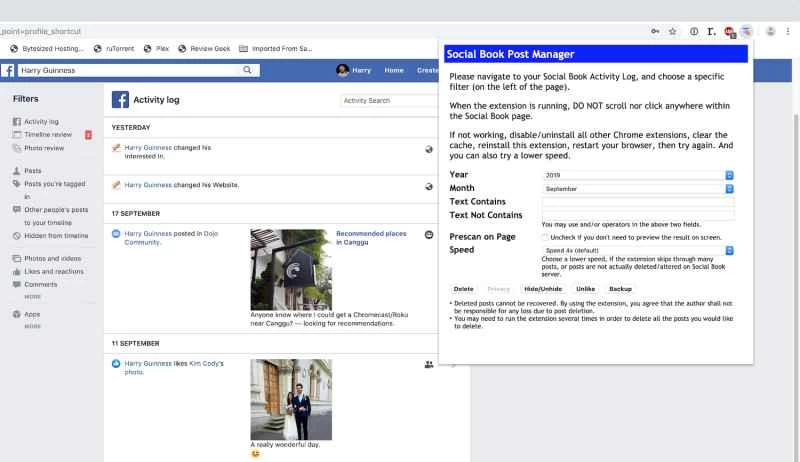Toggle the Prescan on Page checkbox
800x462 pixels.
pos(545,237)
